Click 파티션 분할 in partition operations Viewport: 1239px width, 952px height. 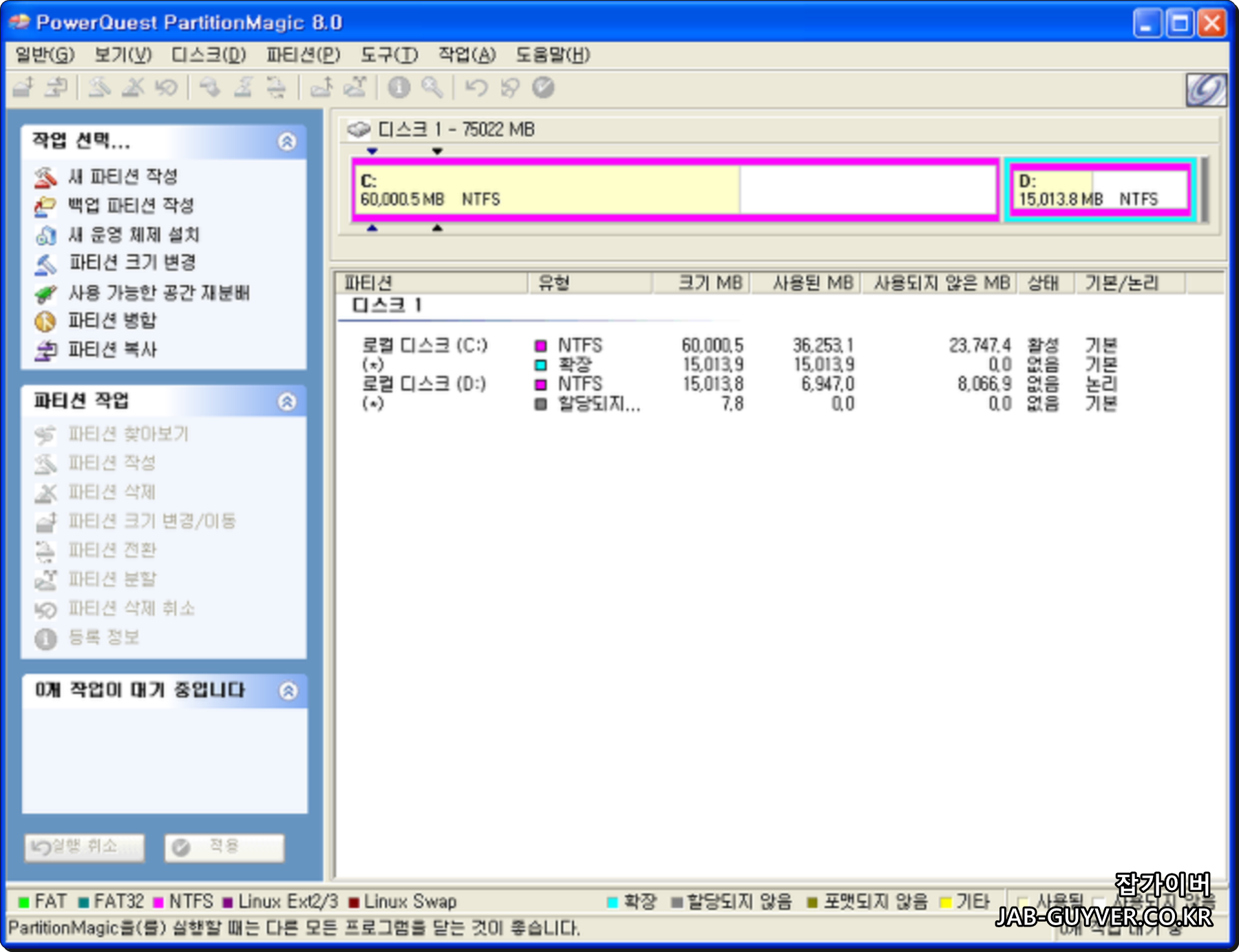point(112,580)
